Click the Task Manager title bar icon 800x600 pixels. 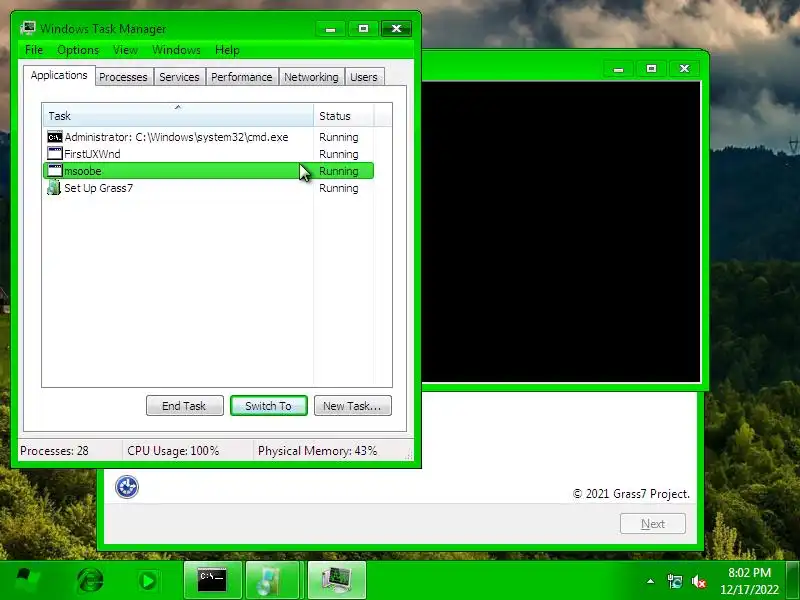28,28
